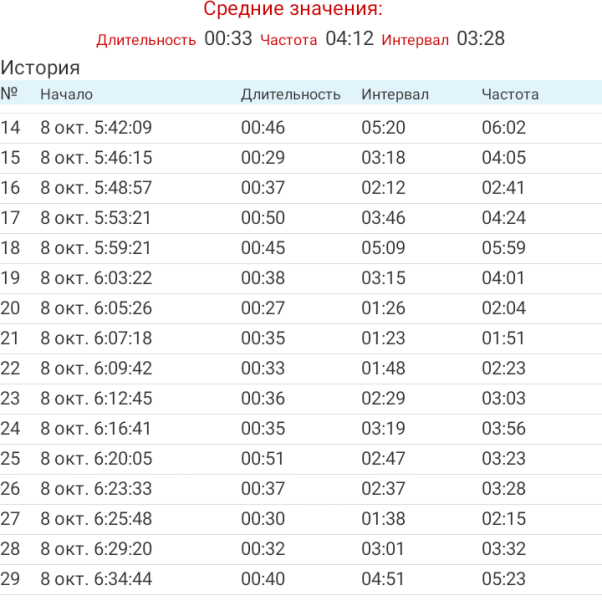Select duration 00:50 in row 17

(x=263, y=218)
